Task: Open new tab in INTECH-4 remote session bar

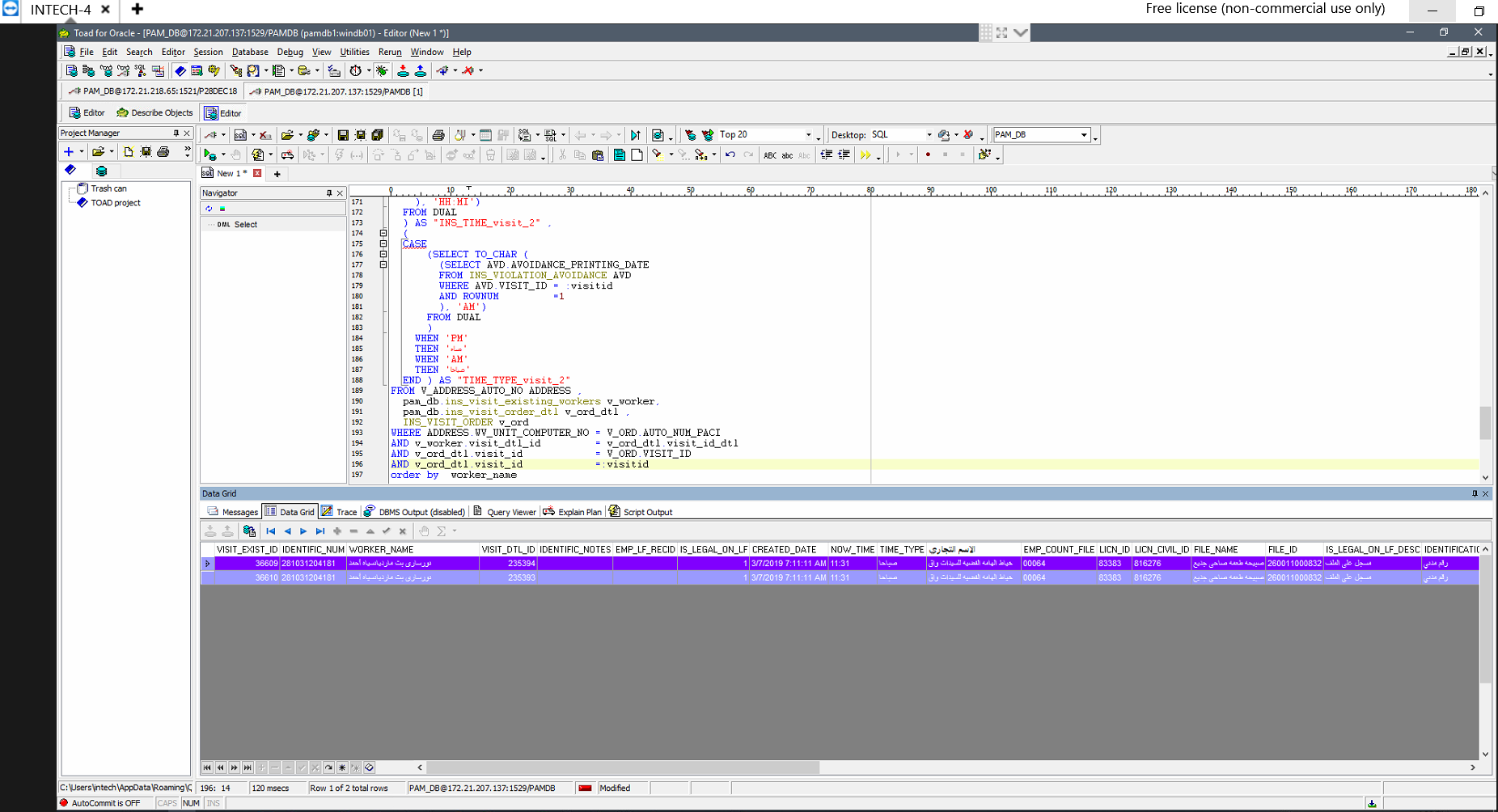Action: tap(138, 10)
